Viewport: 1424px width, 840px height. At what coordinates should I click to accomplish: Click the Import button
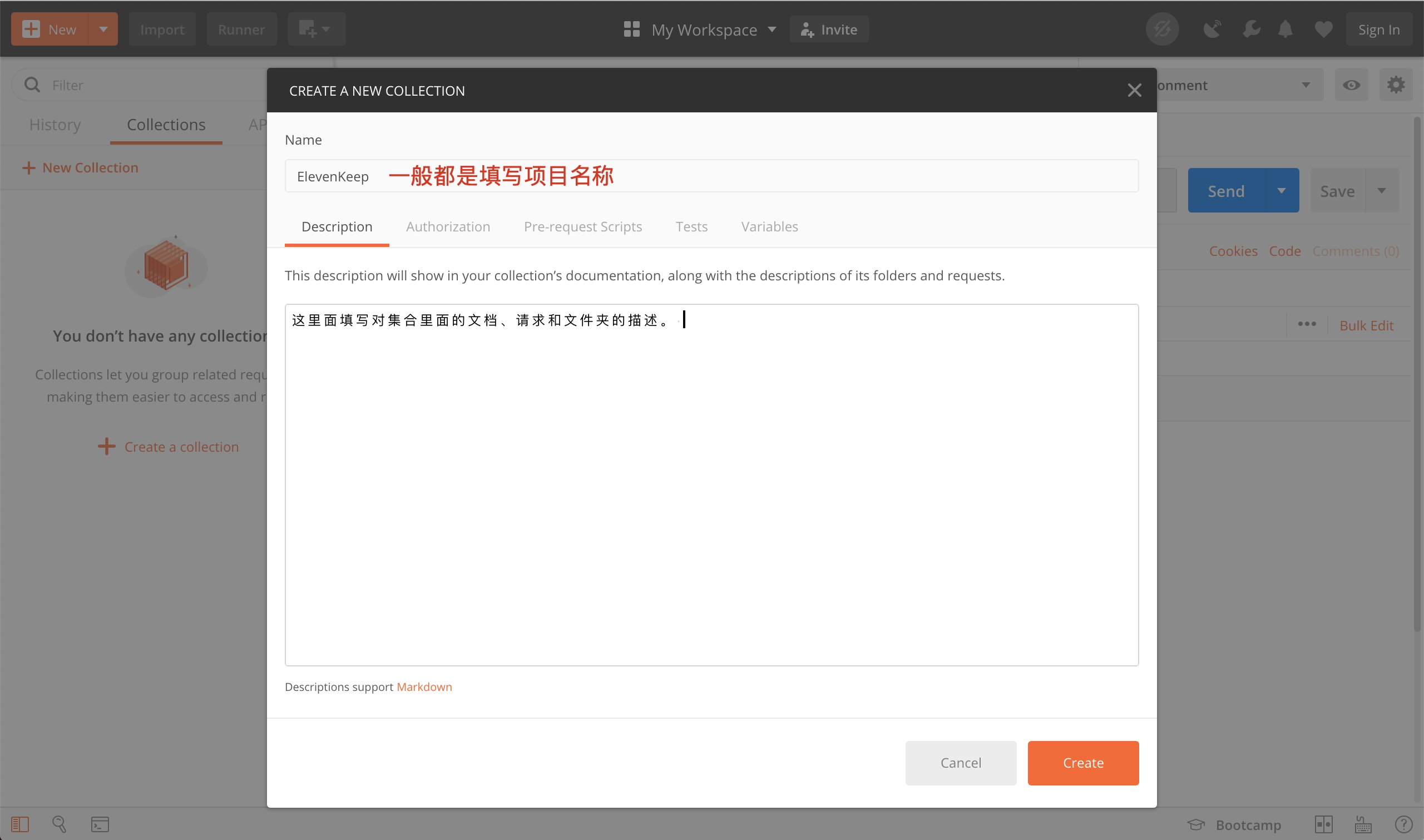pyautogui.click(x=162, y=29)
